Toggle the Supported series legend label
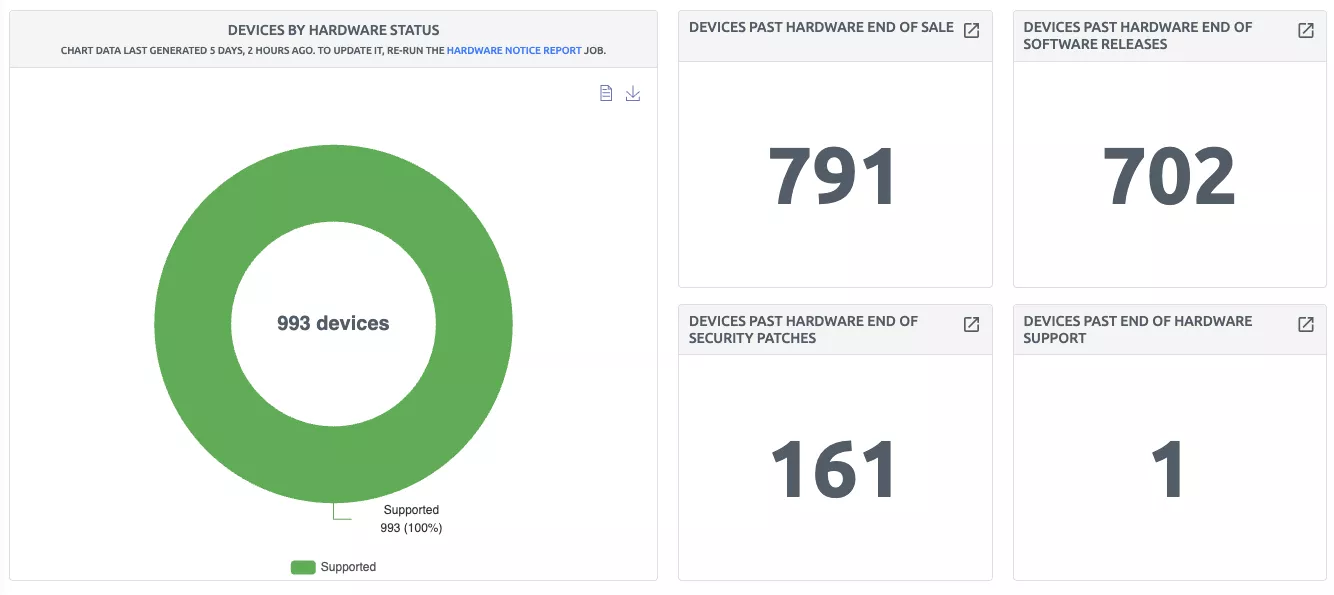1334x595 pixels. pyautogui.click(x=348, y=567)
